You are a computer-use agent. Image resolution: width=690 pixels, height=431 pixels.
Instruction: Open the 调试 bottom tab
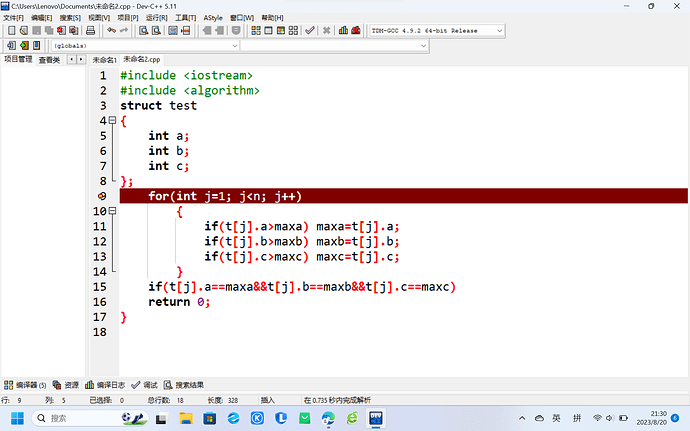145,385
